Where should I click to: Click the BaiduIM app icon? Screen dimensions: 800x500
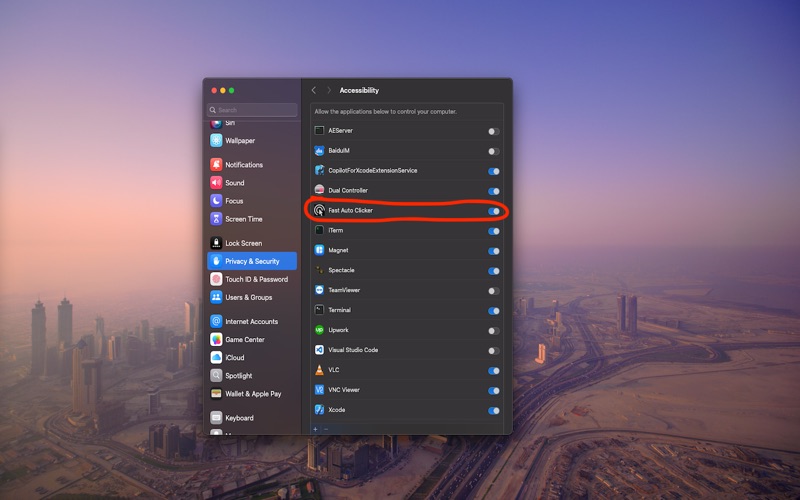[x=319, y=151]
